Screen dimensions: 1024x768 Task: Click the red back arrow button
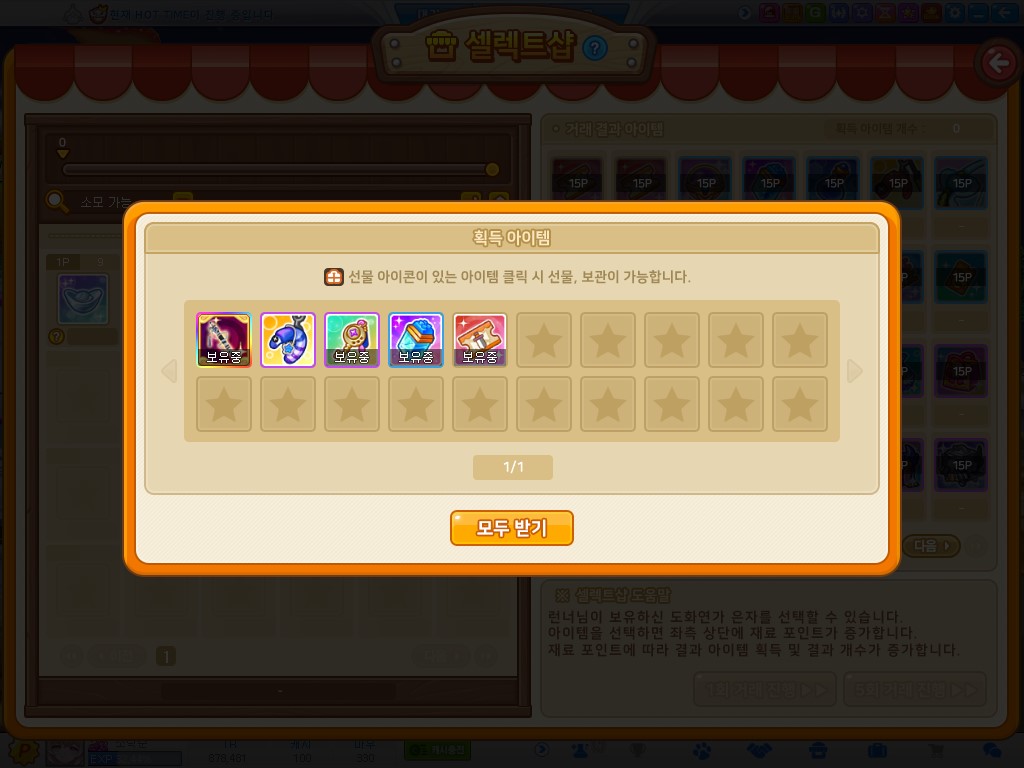click(997, 63)
